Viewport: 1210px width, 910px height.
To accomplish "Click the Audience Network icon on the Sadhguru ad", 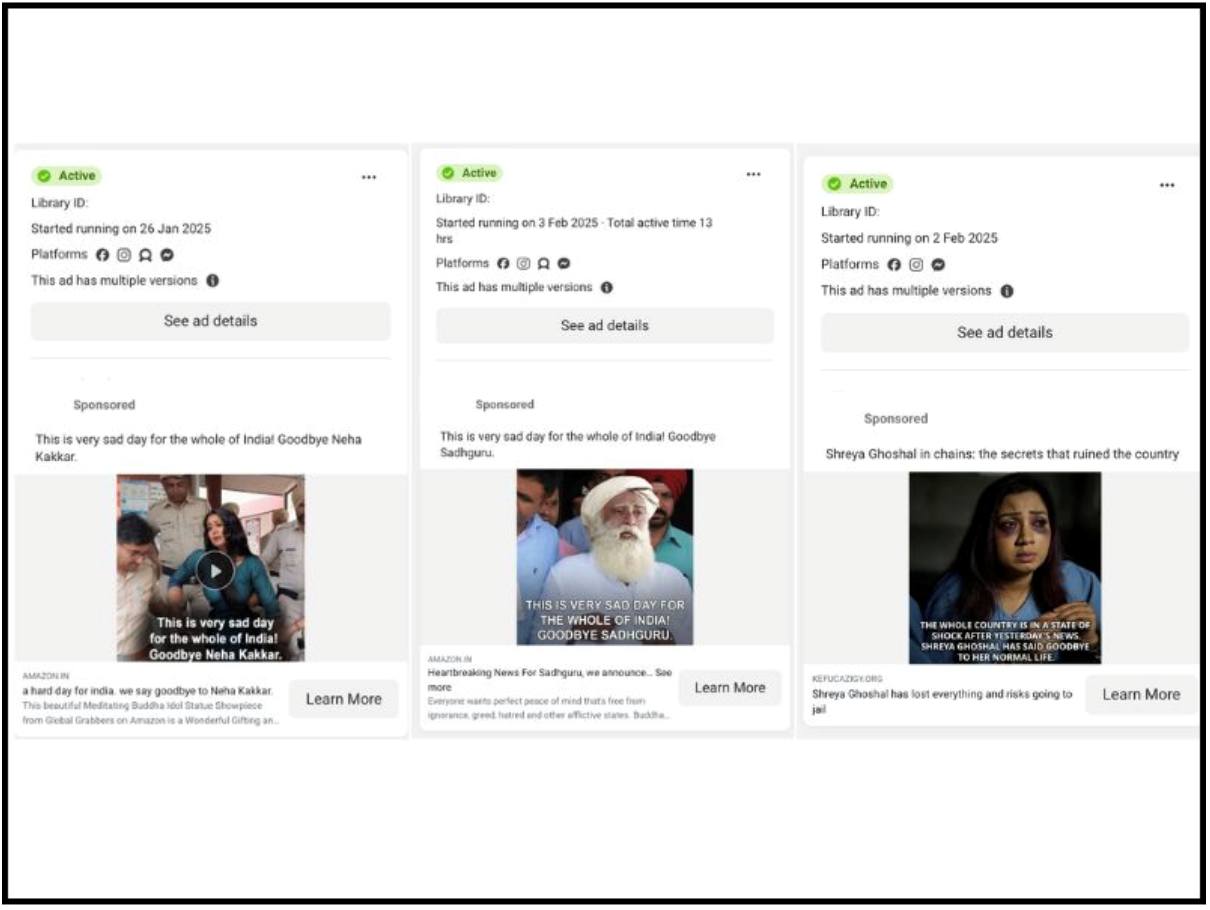I will [544, 264].
